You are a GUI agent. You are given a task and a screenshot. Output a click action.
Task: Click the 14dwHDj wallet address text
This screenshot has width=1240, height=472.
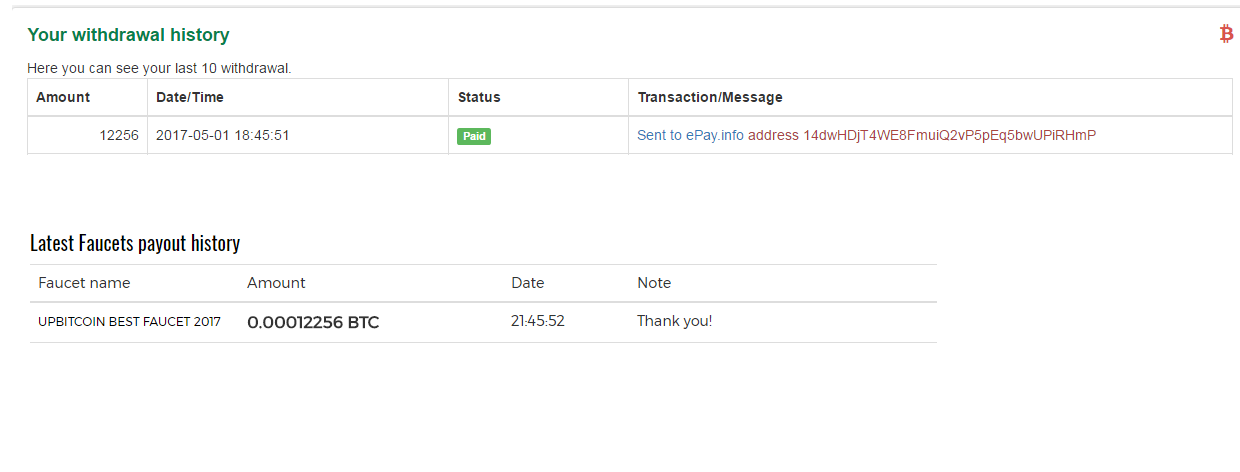point(950,135)
